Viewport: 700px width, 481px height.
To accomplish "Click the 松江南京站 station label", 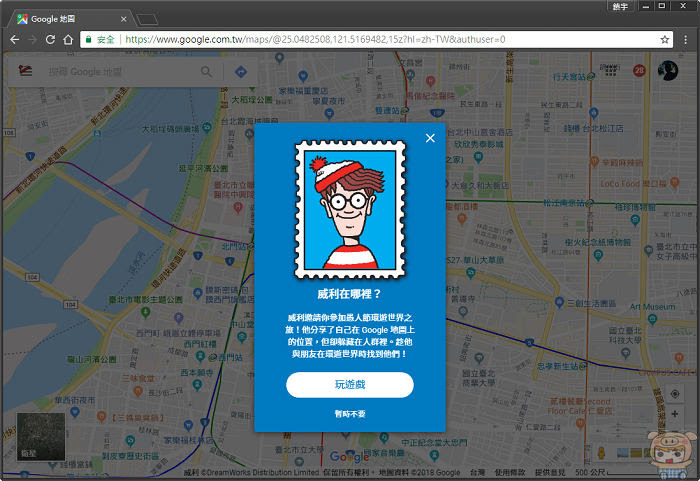I will tap(564, 202).
